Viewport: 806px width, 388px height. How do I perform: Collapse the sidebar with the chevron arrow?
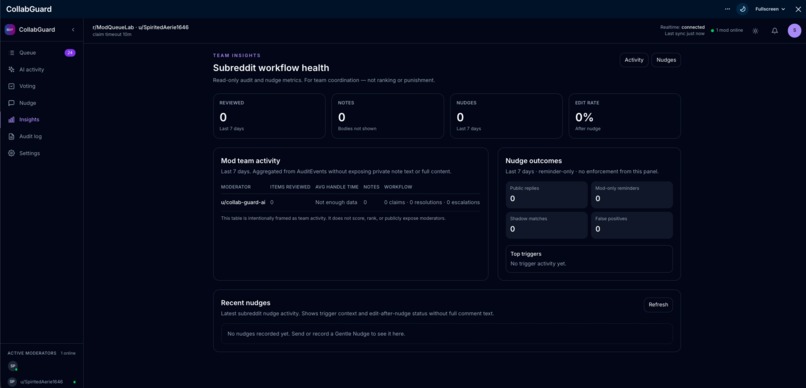[73, 30]
